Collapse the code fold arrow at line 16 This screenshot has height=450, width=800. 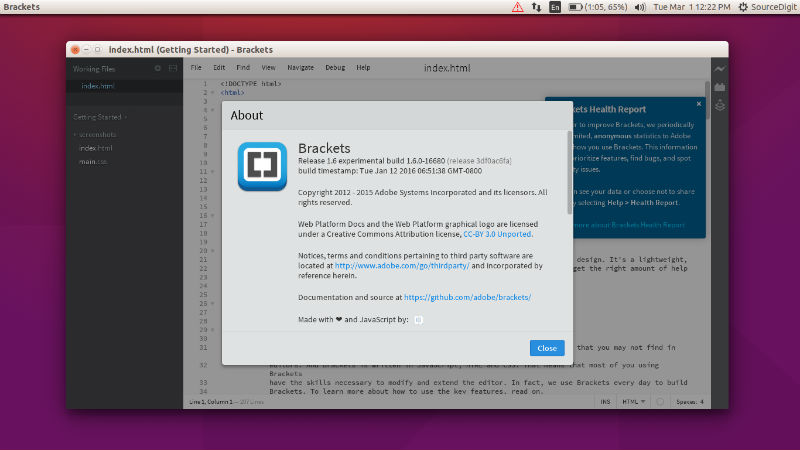point(213,216)
